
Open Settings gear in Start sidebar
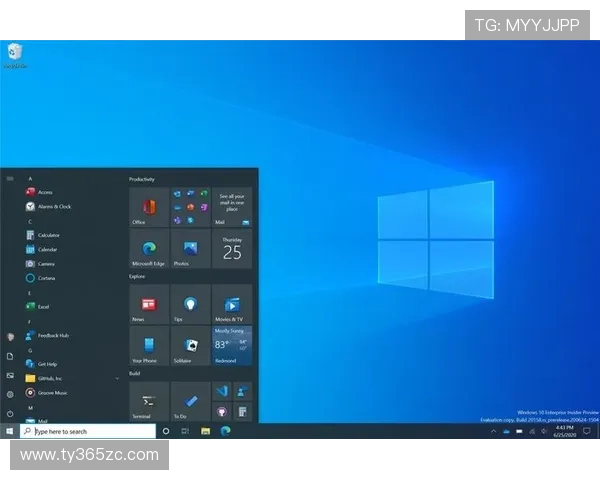coord(10,394)
